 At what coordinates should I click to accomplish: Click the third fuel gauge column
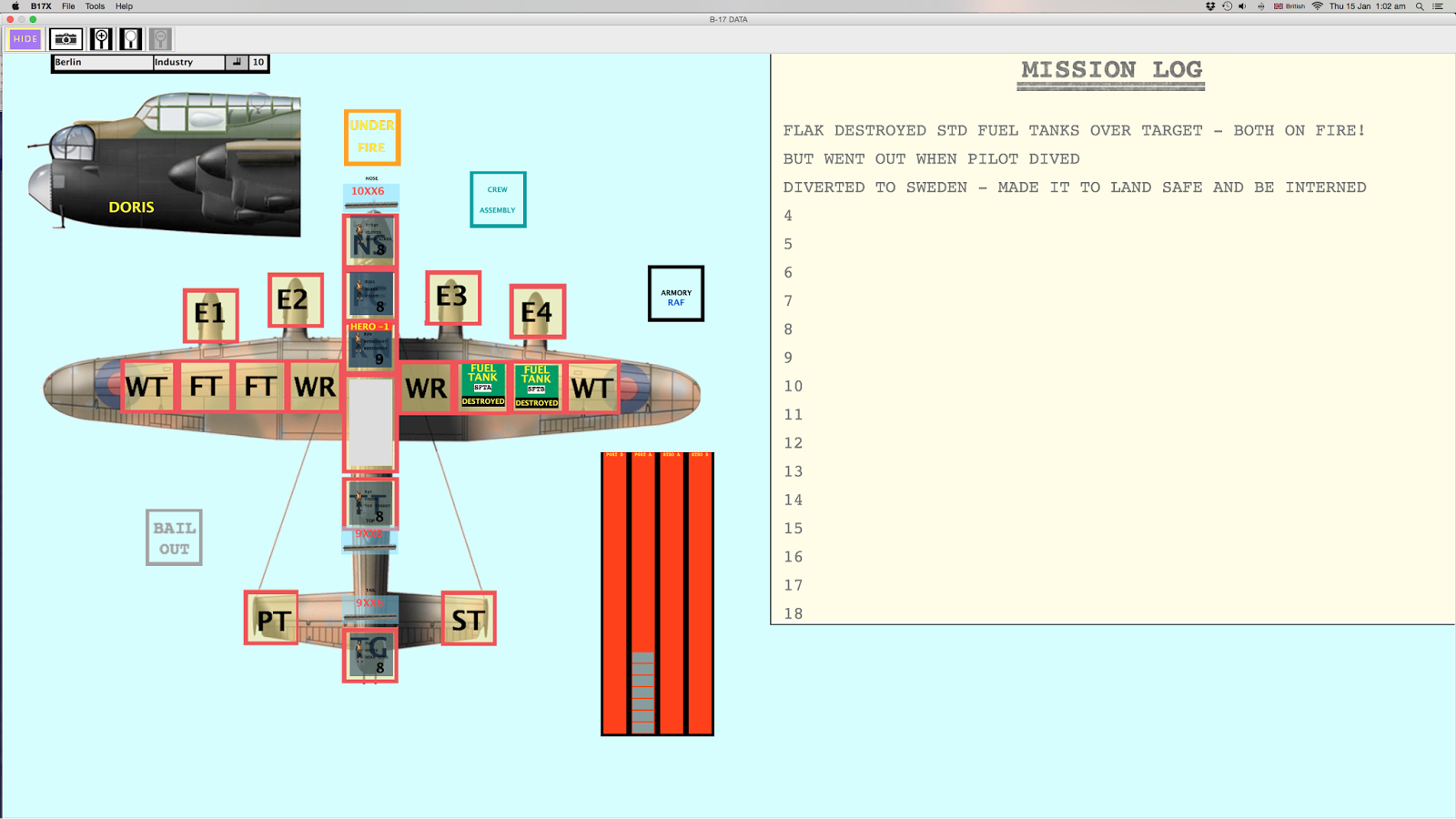[672, 593]
